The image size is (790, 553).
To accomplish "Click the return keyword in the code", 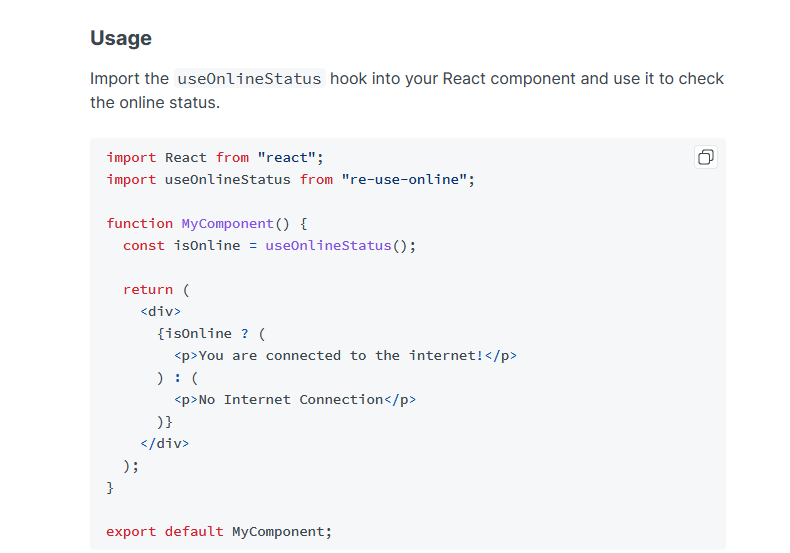I will click(x=148, y=290).
